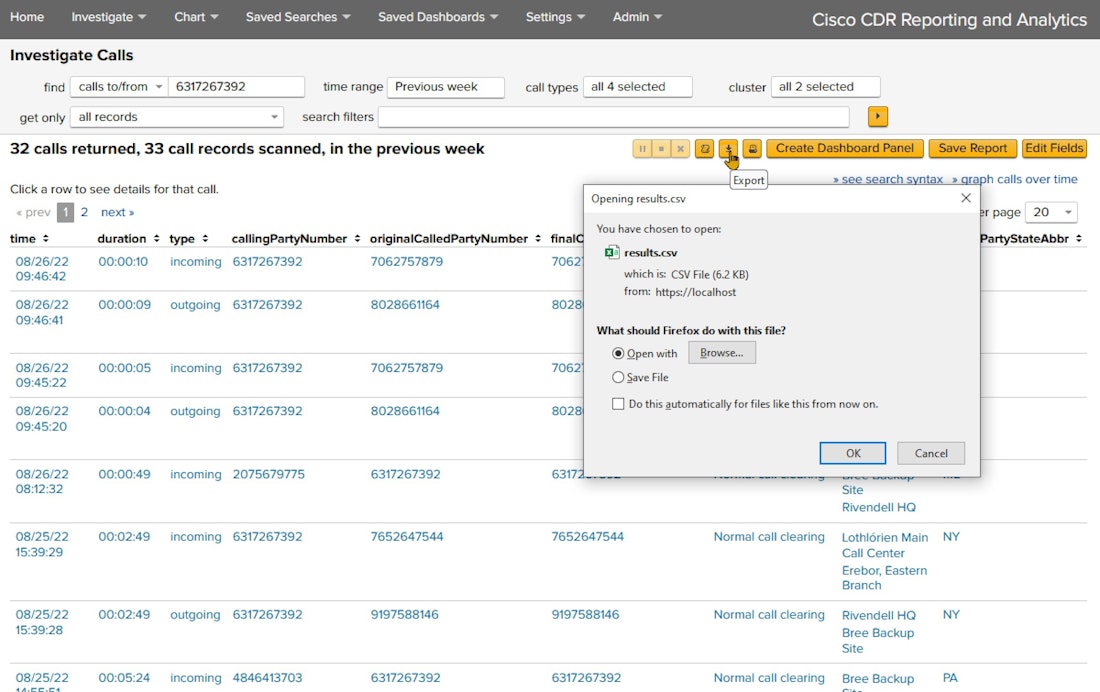Open the Saved Dashboards menu
Screen dimensions: 1100x692
tap(438, 17)
